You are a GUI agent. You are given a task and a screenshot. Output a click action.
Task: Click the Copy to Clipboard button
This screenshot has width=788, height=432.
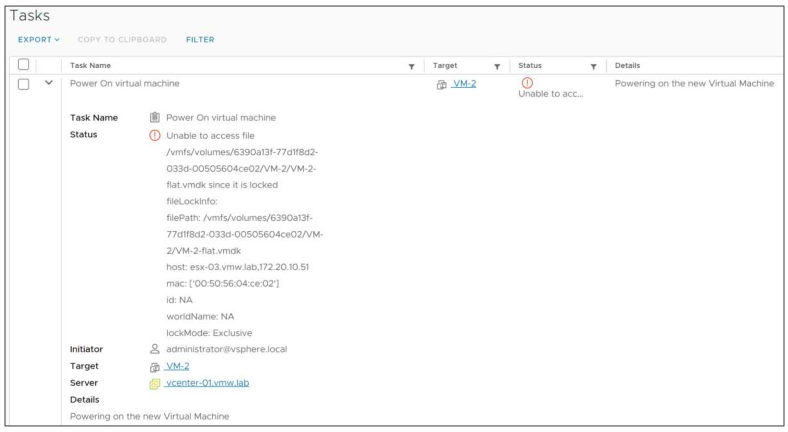click(x=122, y=40)
